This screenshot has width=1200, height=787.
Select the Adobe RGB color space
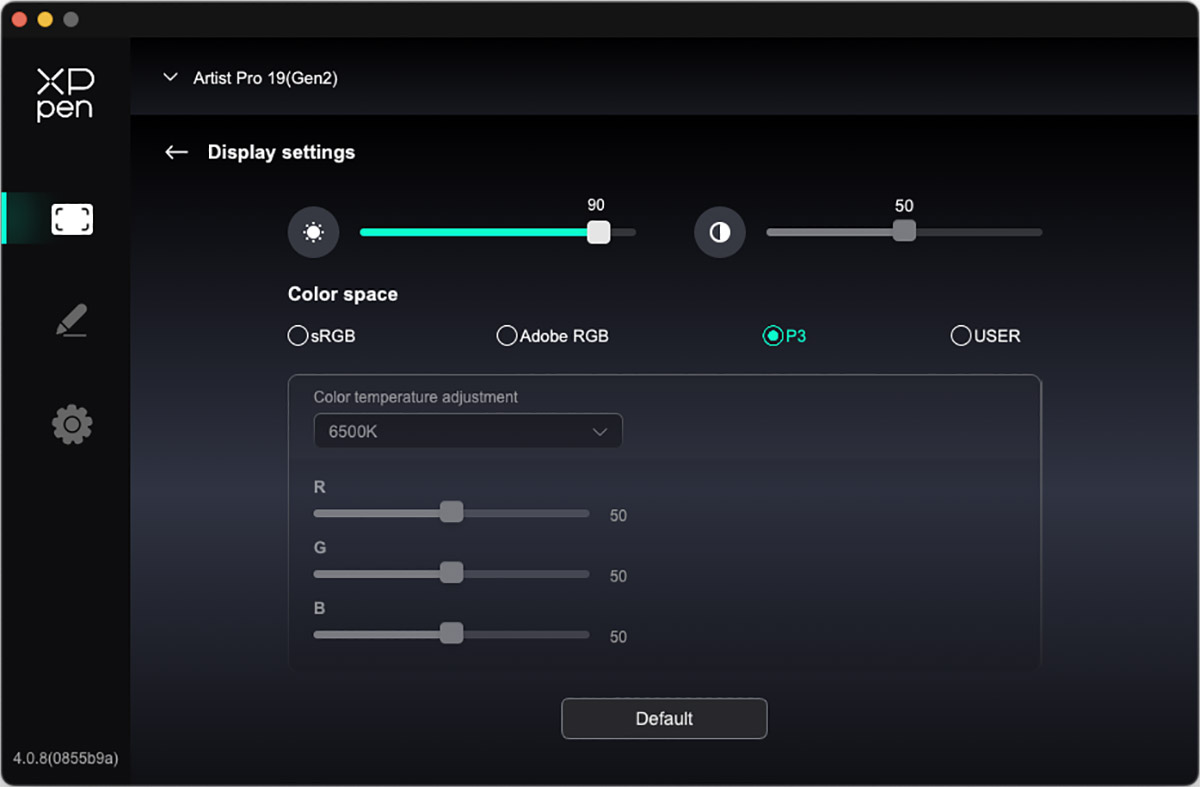(x=552, y=336)
